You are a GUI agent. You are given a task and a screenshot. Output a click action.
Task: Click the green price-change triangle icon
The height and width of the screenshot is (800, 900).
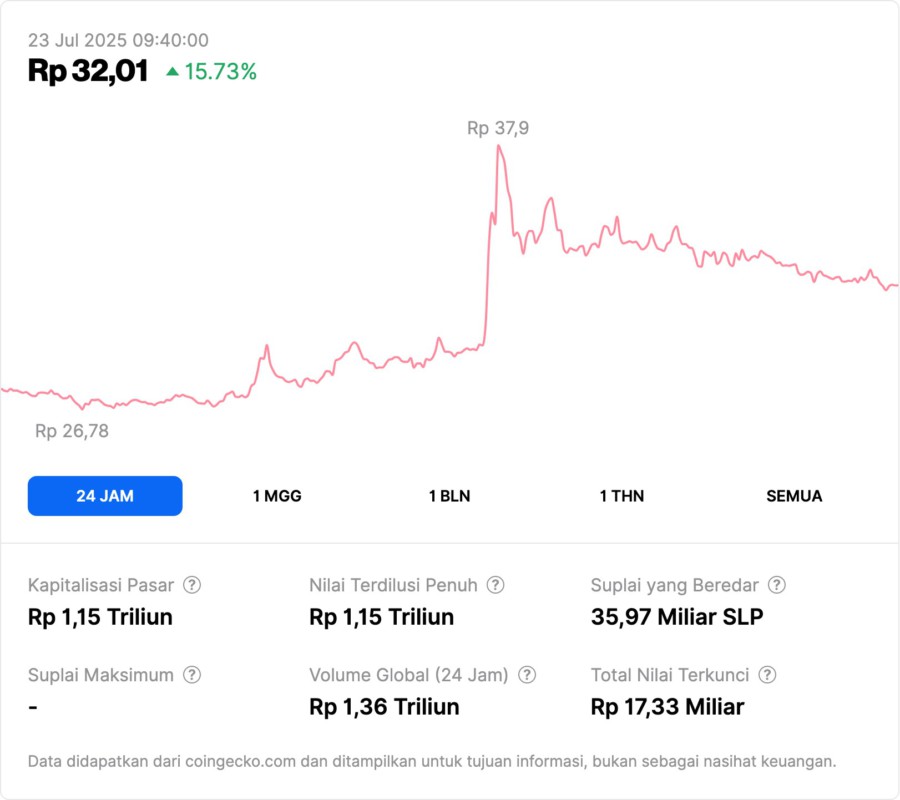coord(173,72)
